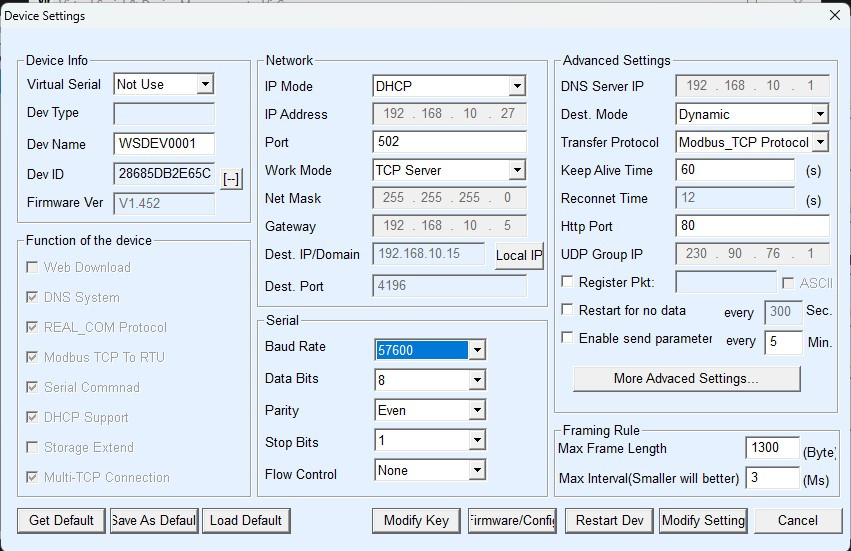Expand the Dest. Mode dropdown
This screenshot has width=851, height=551.
(820, 115)
